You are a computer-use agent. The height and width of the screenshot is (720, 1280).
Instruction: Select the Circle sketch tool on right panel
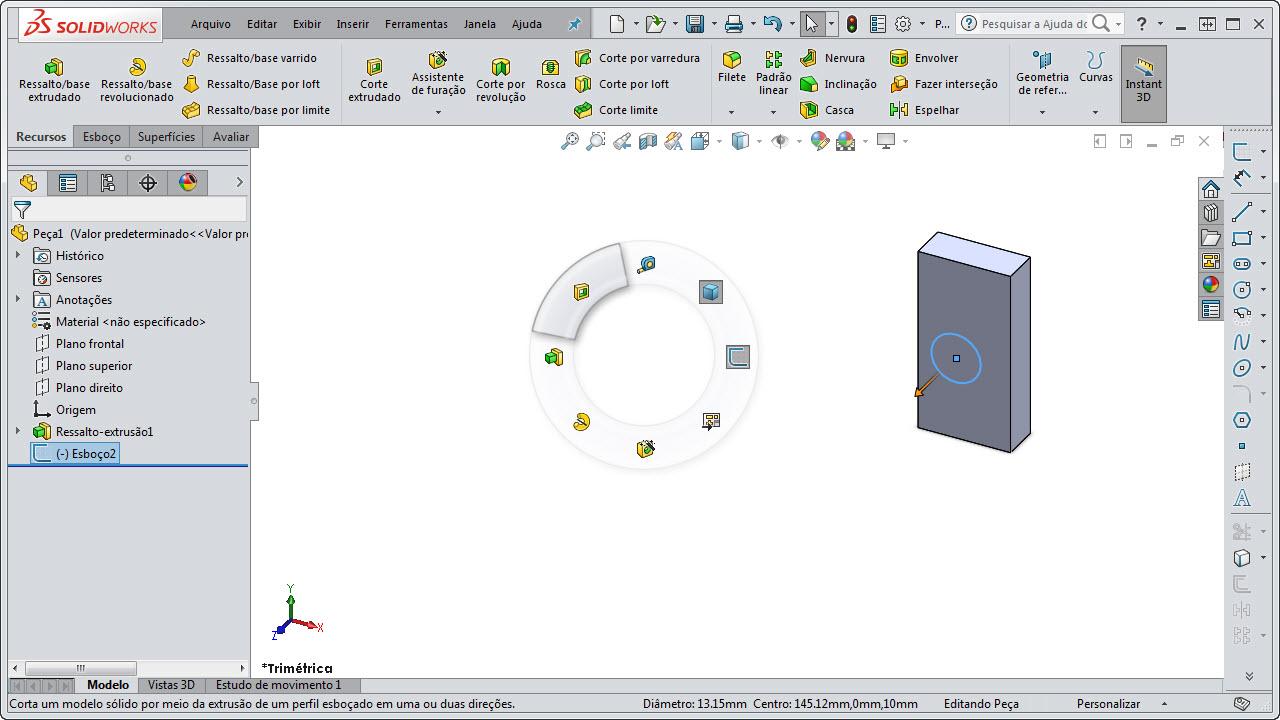pyautogui.click(x=1242, y=289)
